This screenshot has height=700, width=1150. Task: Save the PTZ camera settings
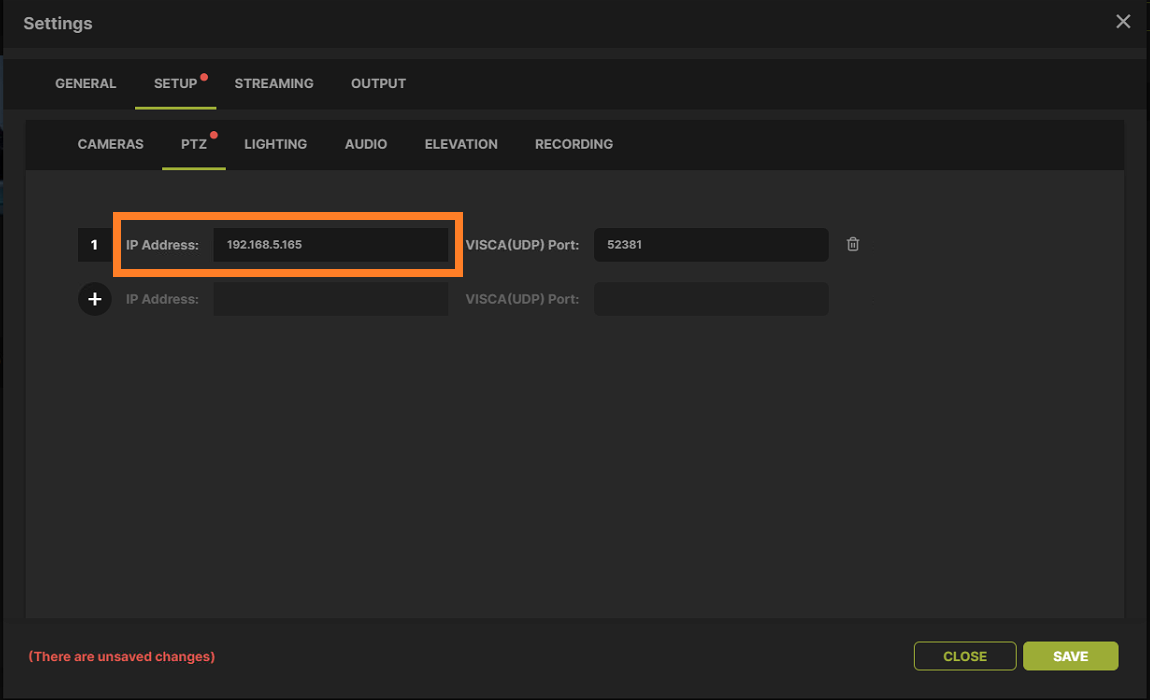(1070, 656)
